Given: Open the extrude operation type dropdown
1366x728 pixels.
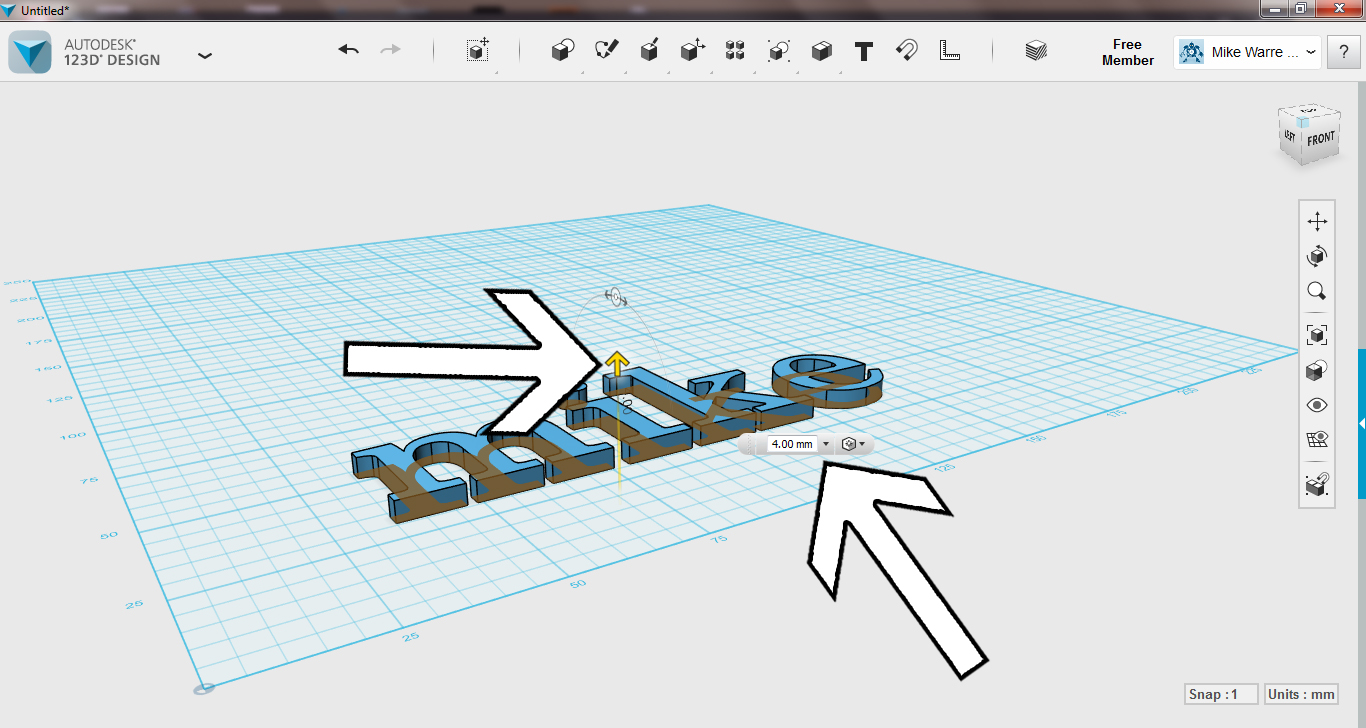Looking at the screenshot, I should 853,444.
